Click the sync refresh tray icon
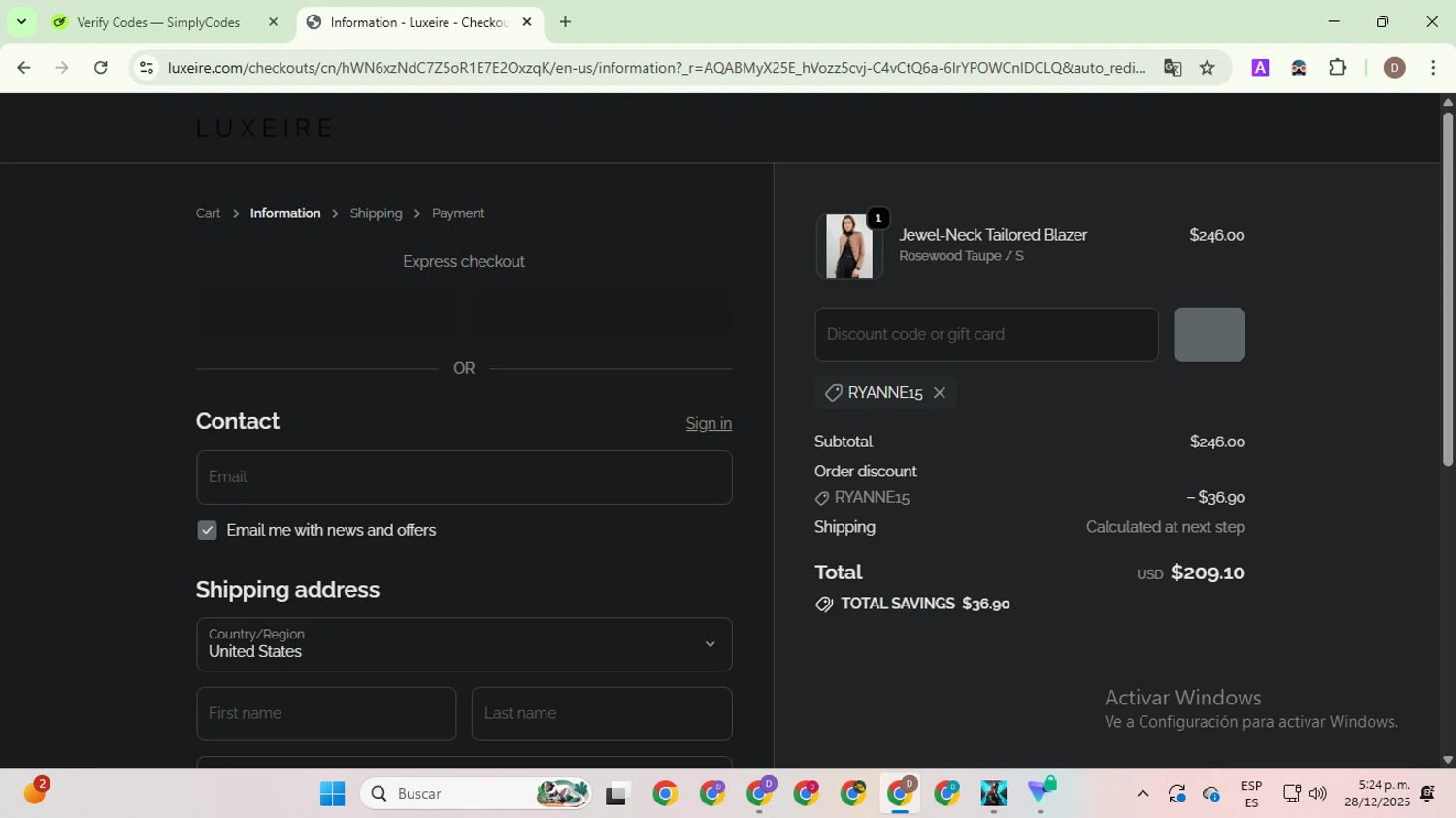Screen dimensions: 1456x818 [1176, 794]
